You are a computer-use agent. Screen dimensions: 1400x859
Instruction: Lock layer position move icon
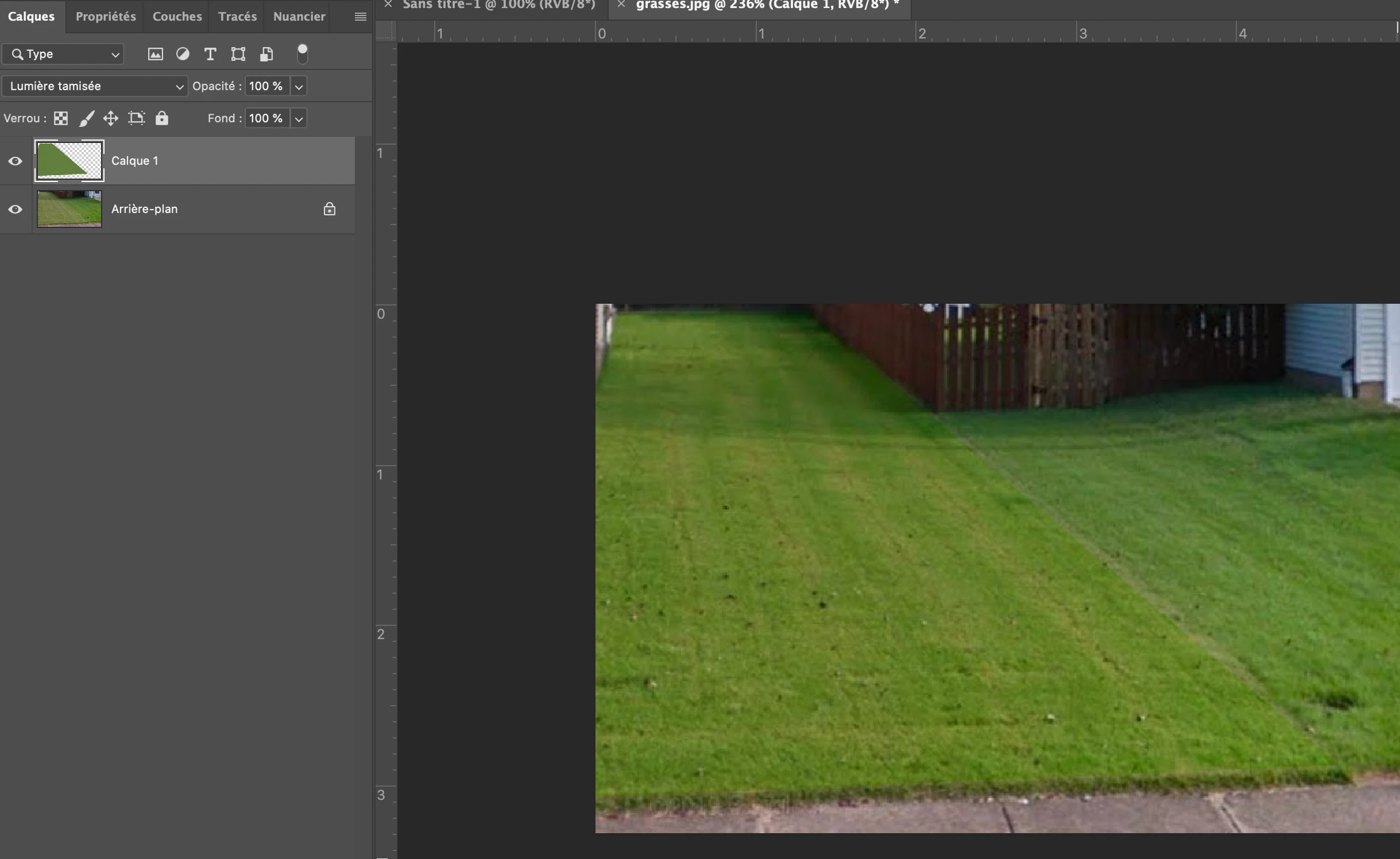click(x=111, y=118)
